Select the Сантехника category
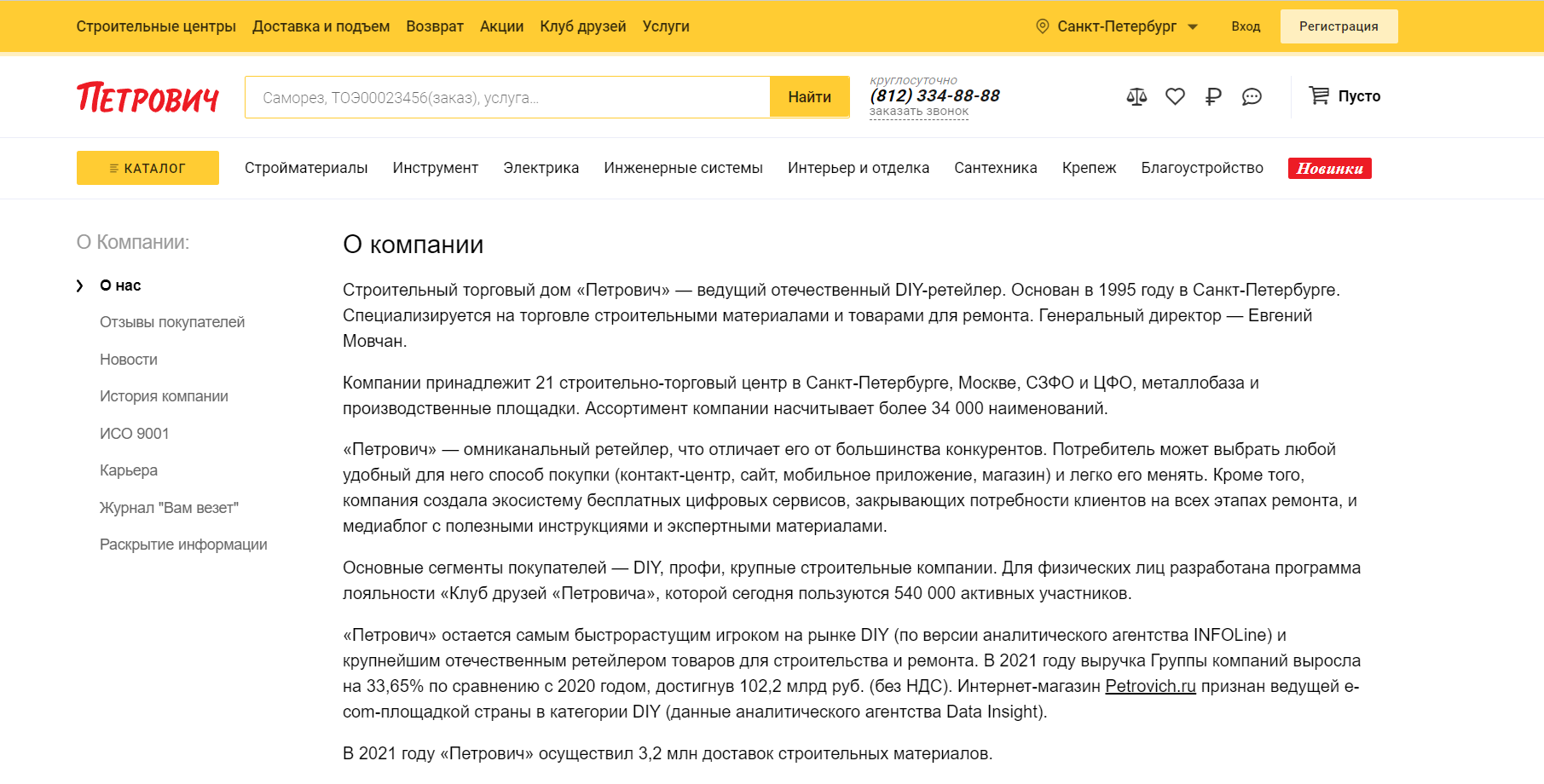 [996, 168]
